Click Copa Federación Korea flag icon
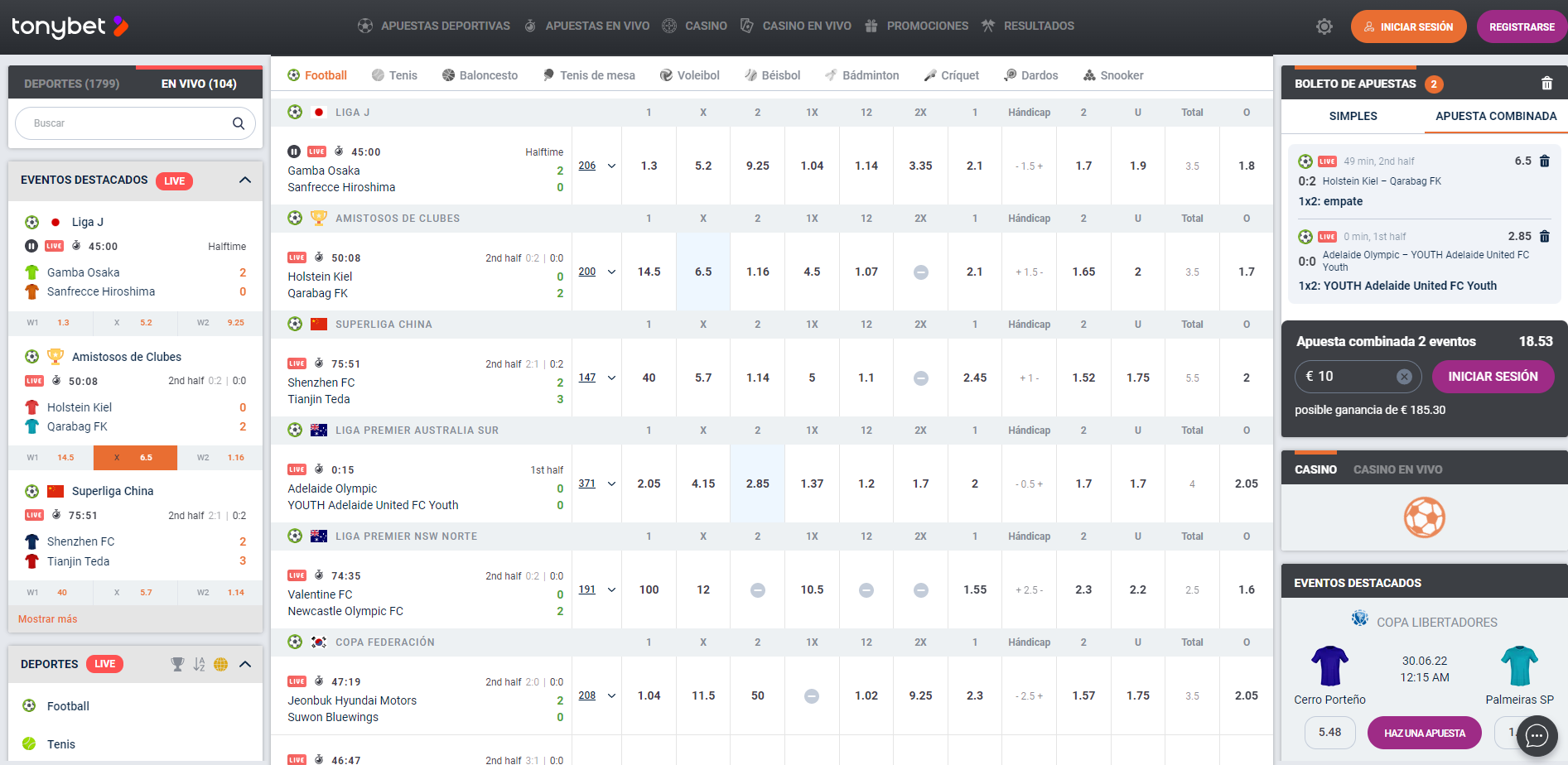This screenshot has width=1568, height=765. point(319,642)
